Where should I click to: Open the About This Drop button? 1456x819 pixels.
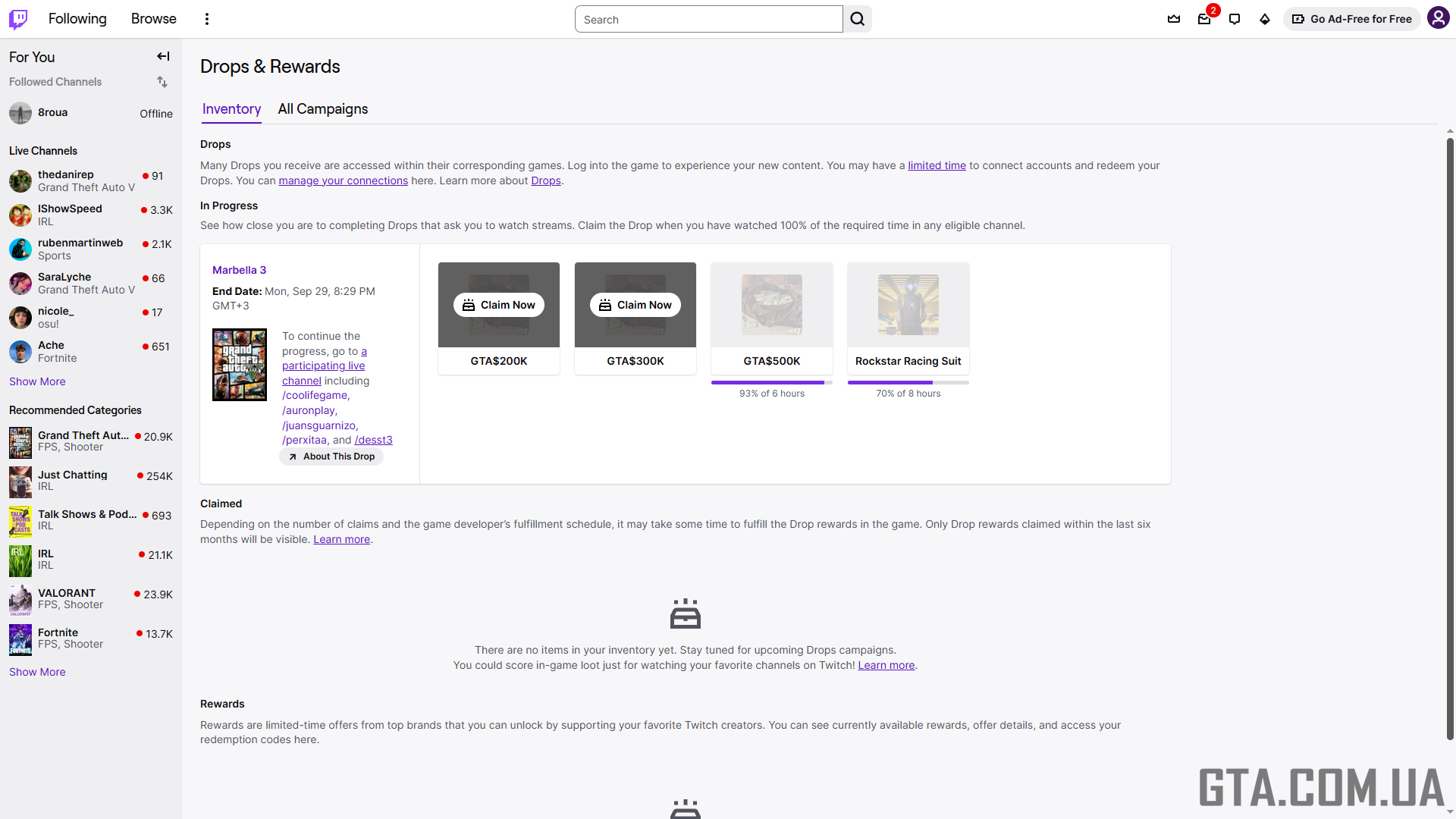pyautogui.click(x=331, y=457)
